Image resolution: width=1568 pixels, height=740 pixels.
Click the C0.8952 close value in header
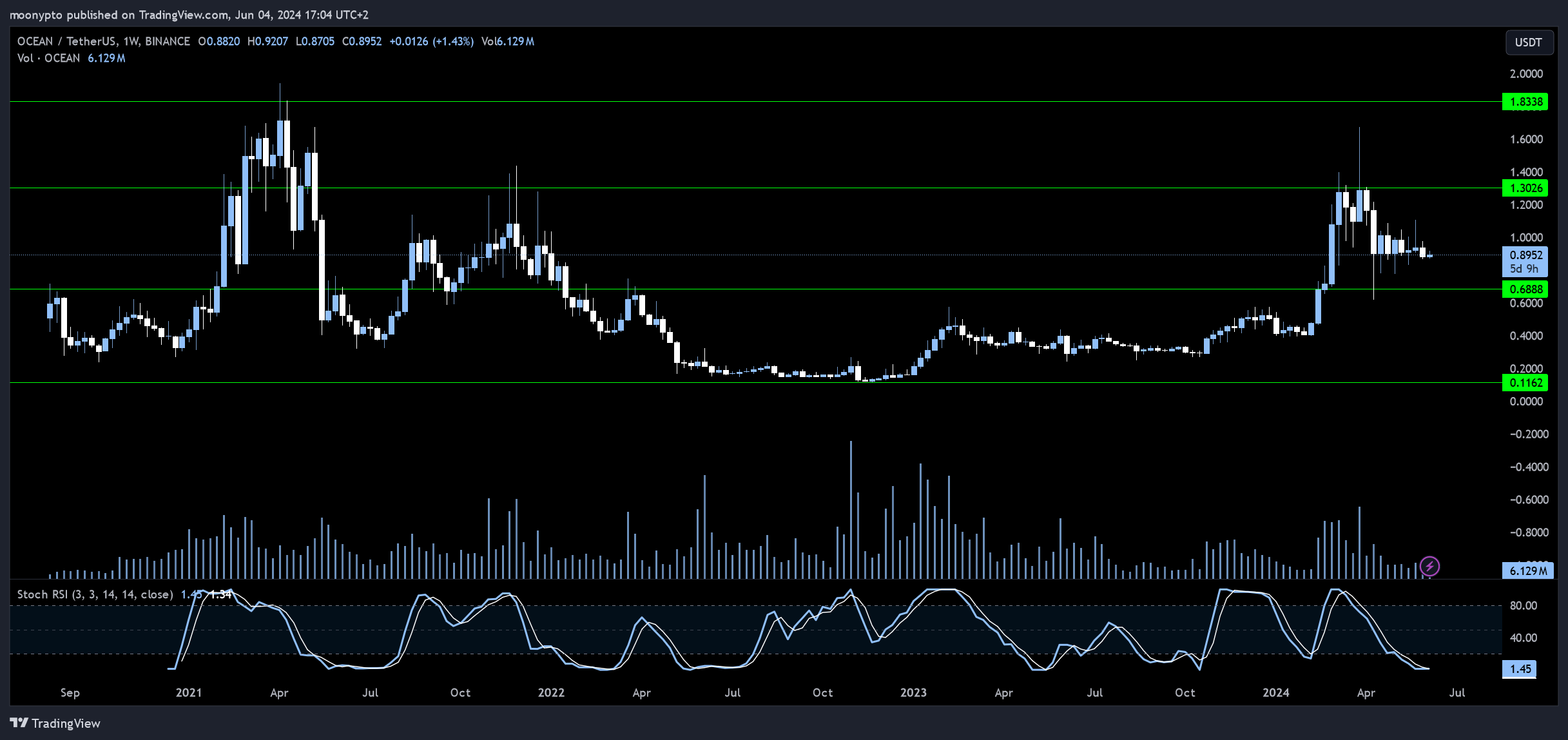[x=362, y=41]
